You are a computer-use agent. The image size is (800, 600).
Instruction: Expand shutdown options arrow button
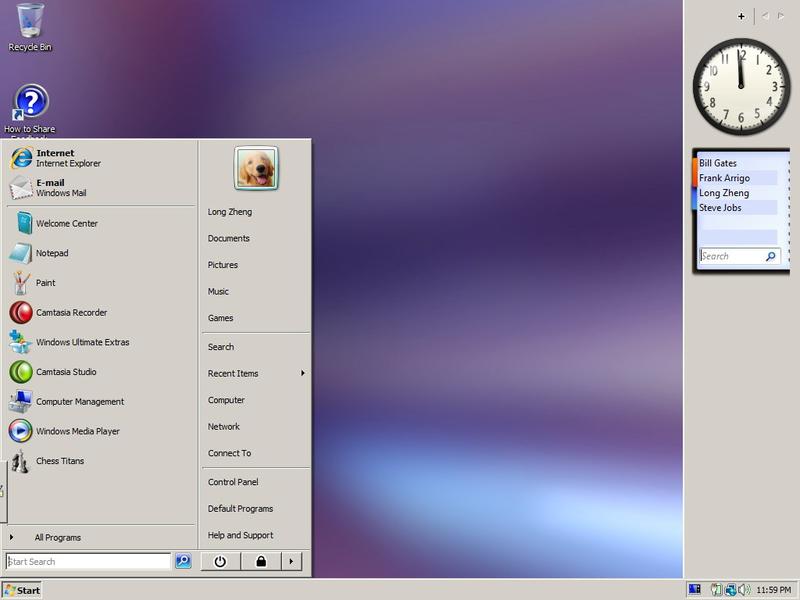click(x=291, y=561)
